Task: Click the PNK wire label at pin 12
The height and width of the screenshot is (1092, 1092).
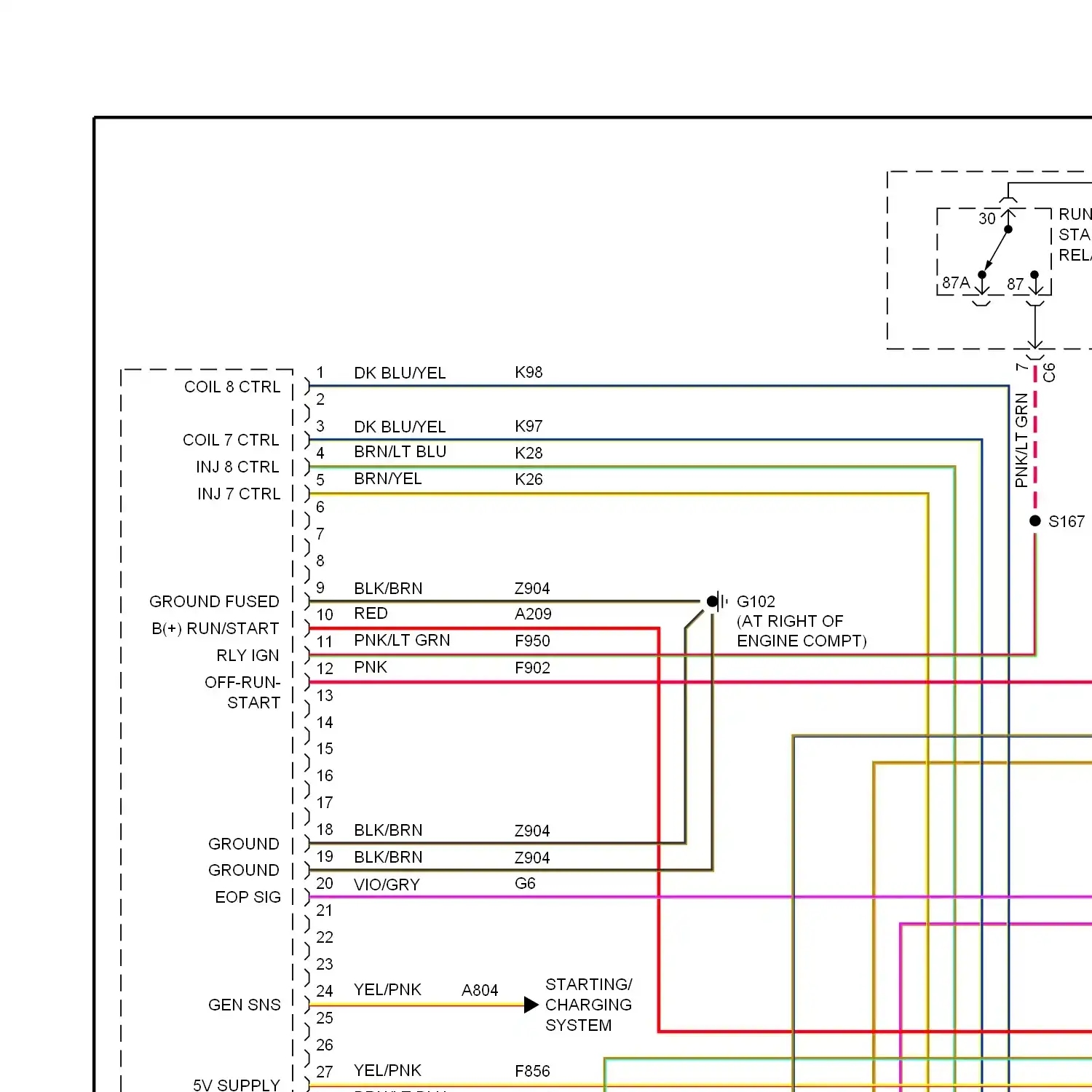Action: 371,667
